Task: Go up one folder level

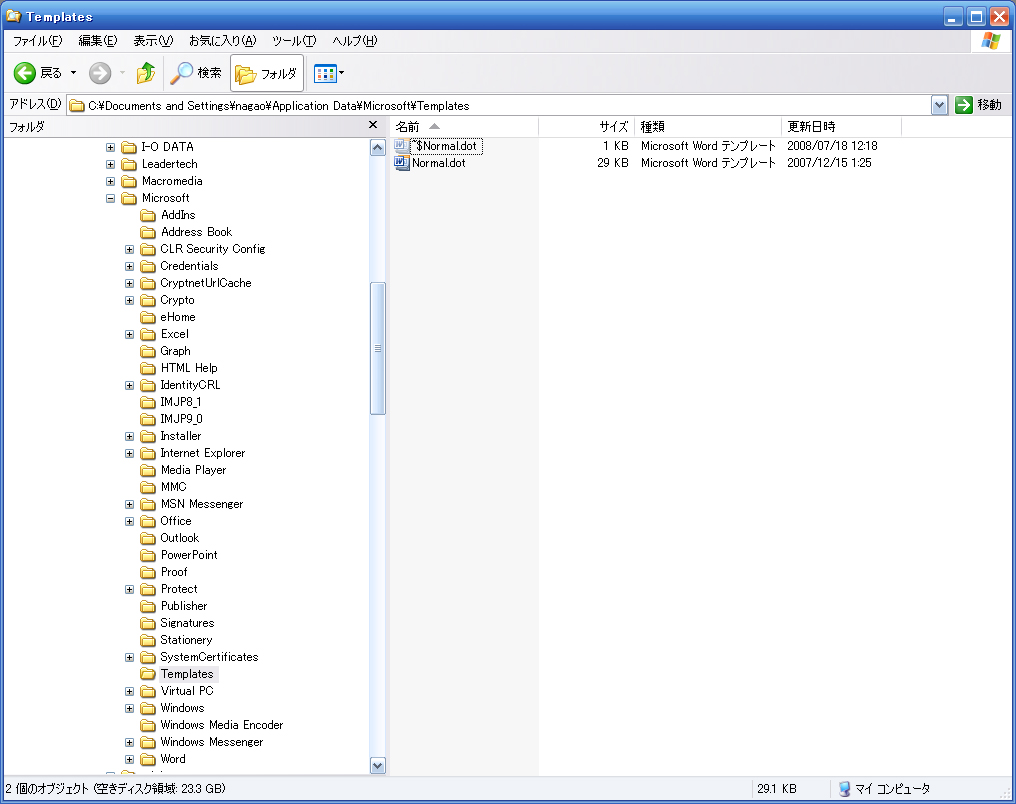Action: tap(146, 73)
